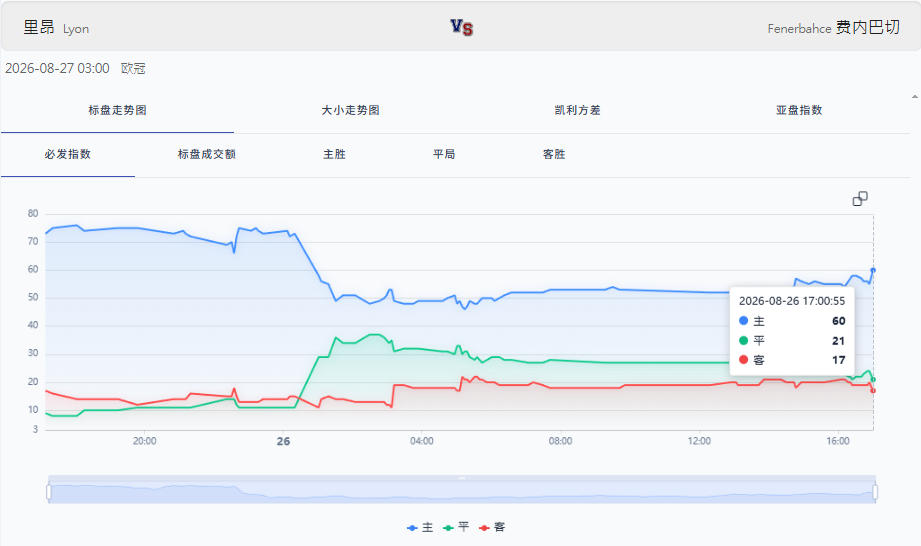Toggle the 主 series in chart legend

pos(420,527)
